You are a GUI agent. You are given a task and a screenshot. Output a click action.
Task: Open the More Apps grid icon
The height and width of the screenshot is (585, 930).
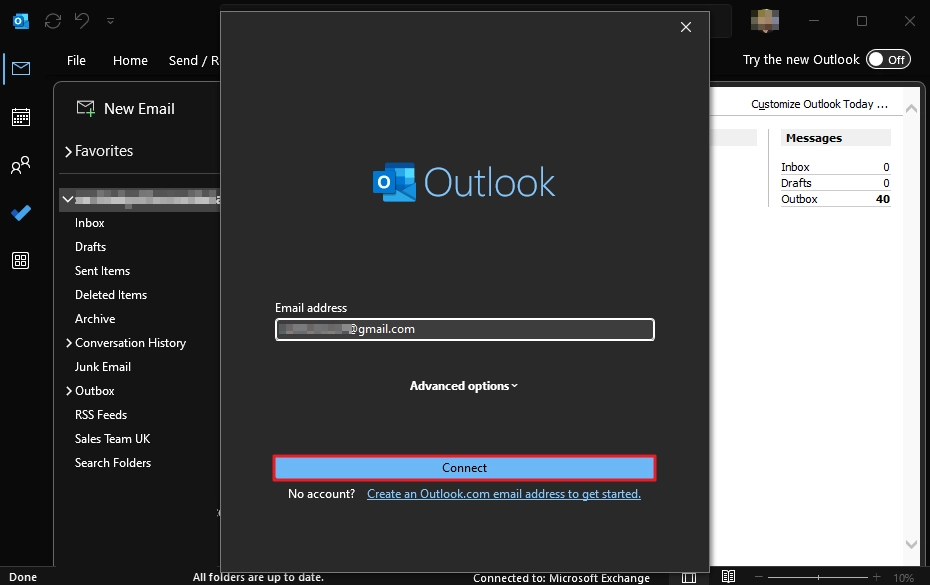click(20, 261)
